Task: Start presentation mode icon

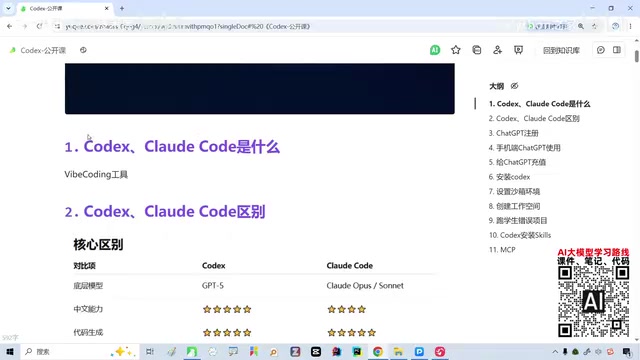Action: 518,50
